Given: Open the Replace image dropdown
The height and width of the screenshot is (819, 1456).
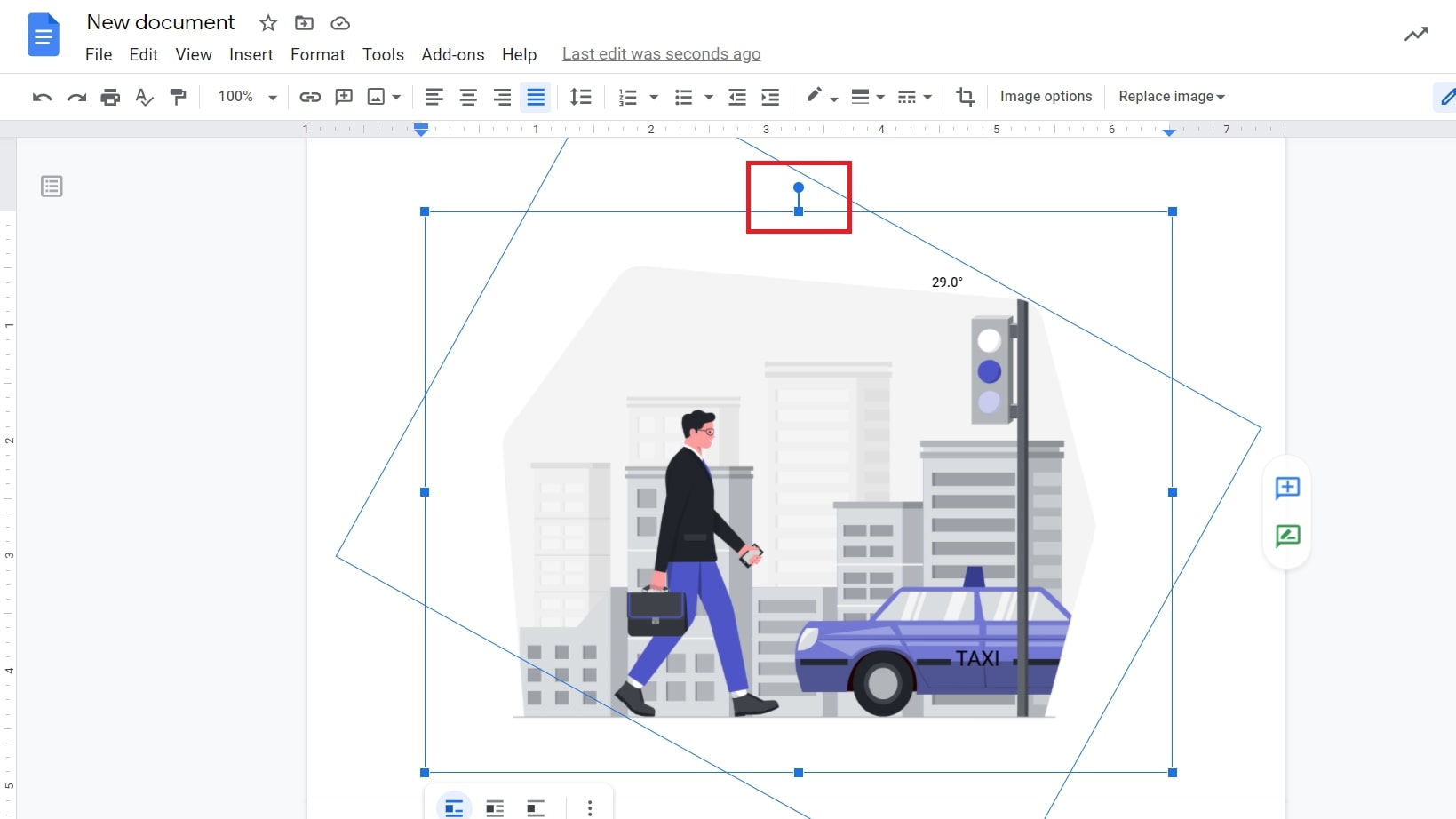Looking at the screenshot, I should pos(1171,96).
